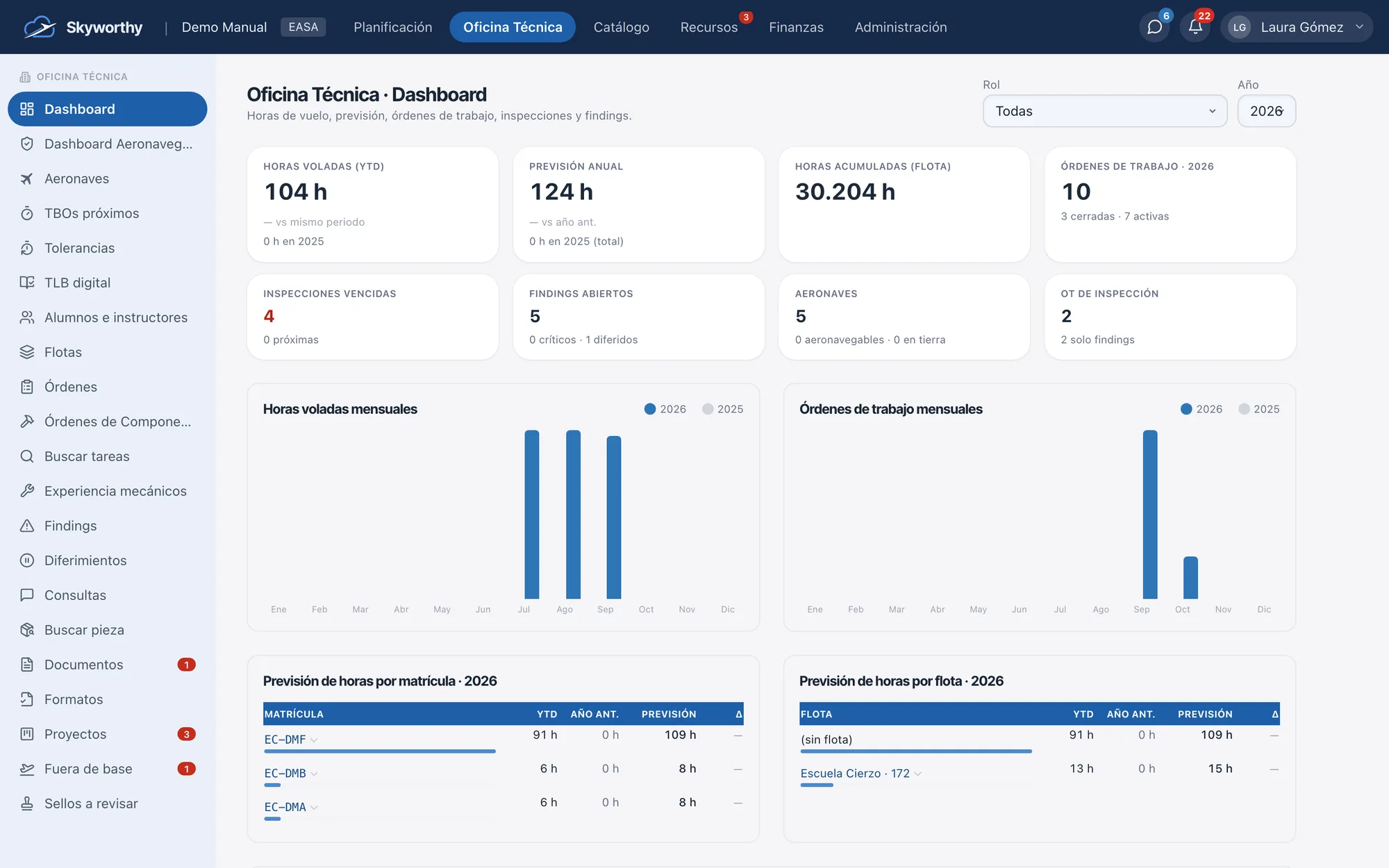This screenshot has height=868, width=1389.
Task: Click the Inspecciones vencidas card
Action: point(373,317)
